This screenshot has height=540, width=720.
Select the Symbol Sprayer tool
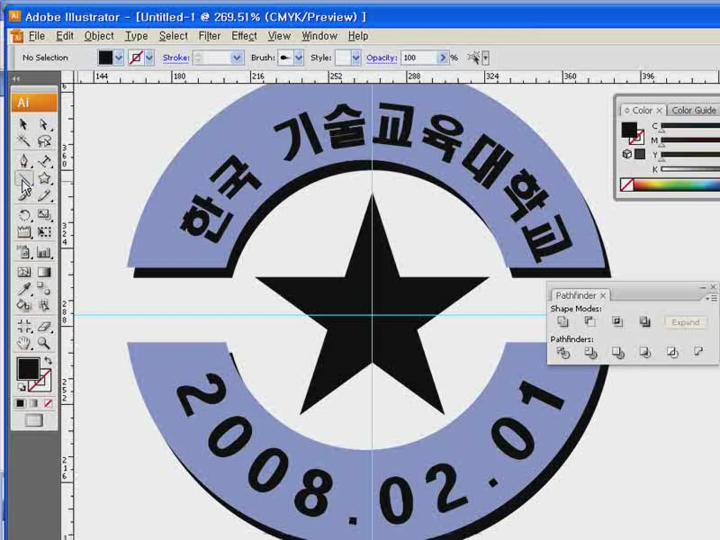coord(24,252)
